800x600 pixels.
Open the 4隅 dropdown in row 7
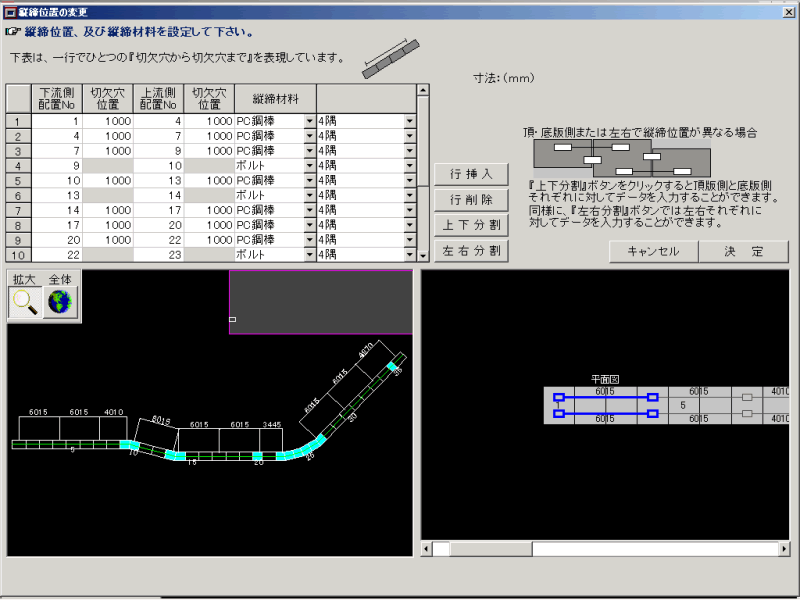409,211
